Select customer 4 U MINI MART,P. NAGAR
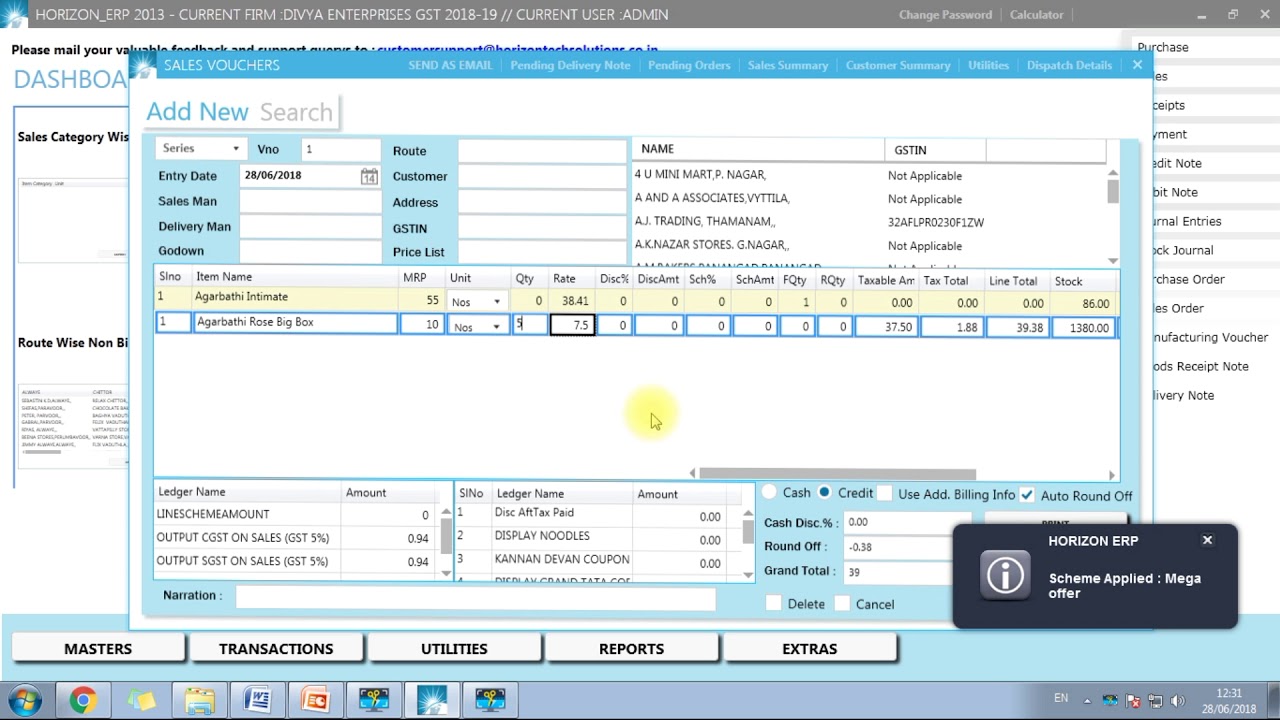Screen dimensions: 1280x720 click(x=700, y=175)
